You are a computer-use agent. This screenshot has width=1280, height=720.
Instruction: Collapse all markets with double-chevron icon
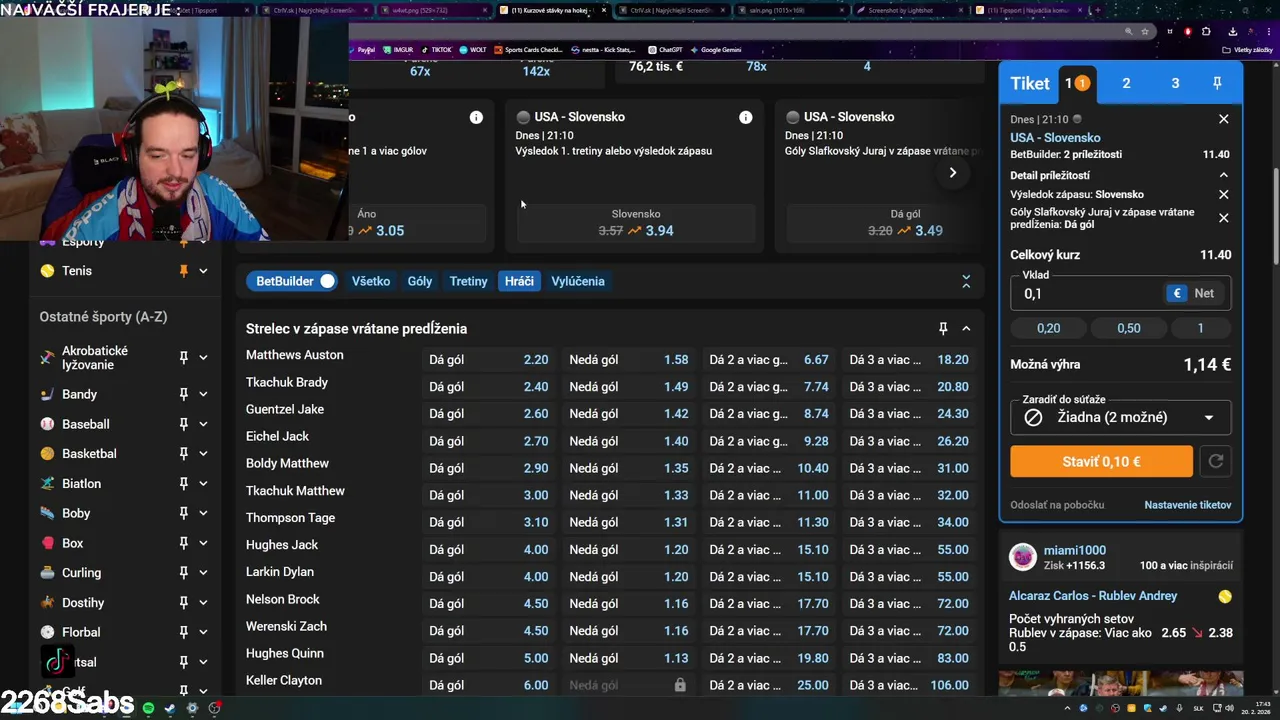tap(966, 282)
